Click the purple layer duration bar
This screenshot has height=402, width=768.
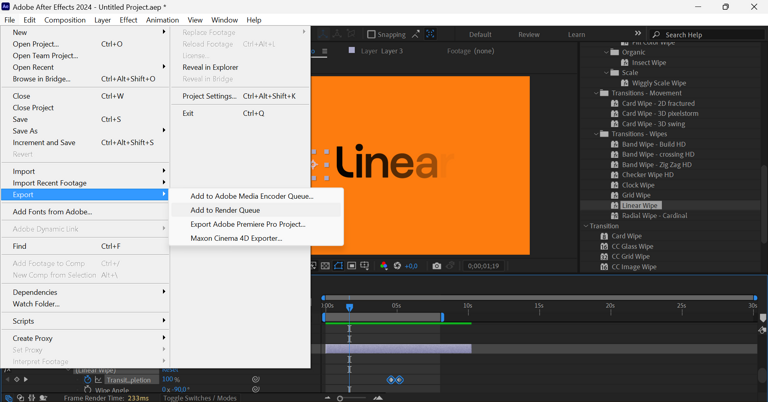click(x=398, y=349)
